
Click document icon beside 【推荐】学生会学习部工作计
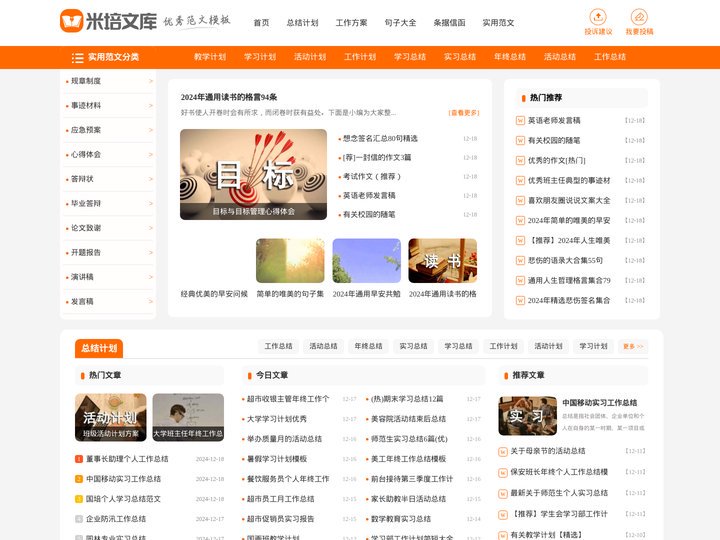tap(503, 514)
